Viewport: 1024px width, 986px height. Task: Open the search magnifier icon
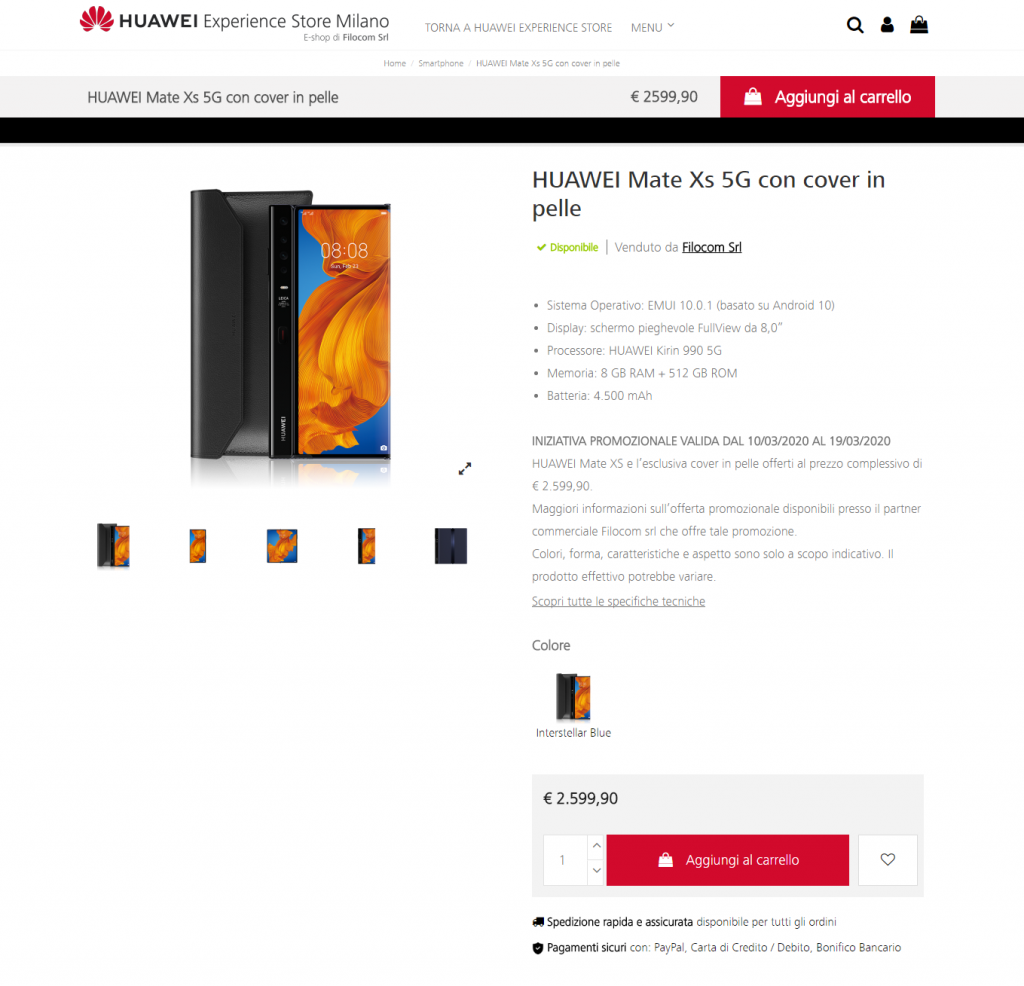click(x=855, y=25)
